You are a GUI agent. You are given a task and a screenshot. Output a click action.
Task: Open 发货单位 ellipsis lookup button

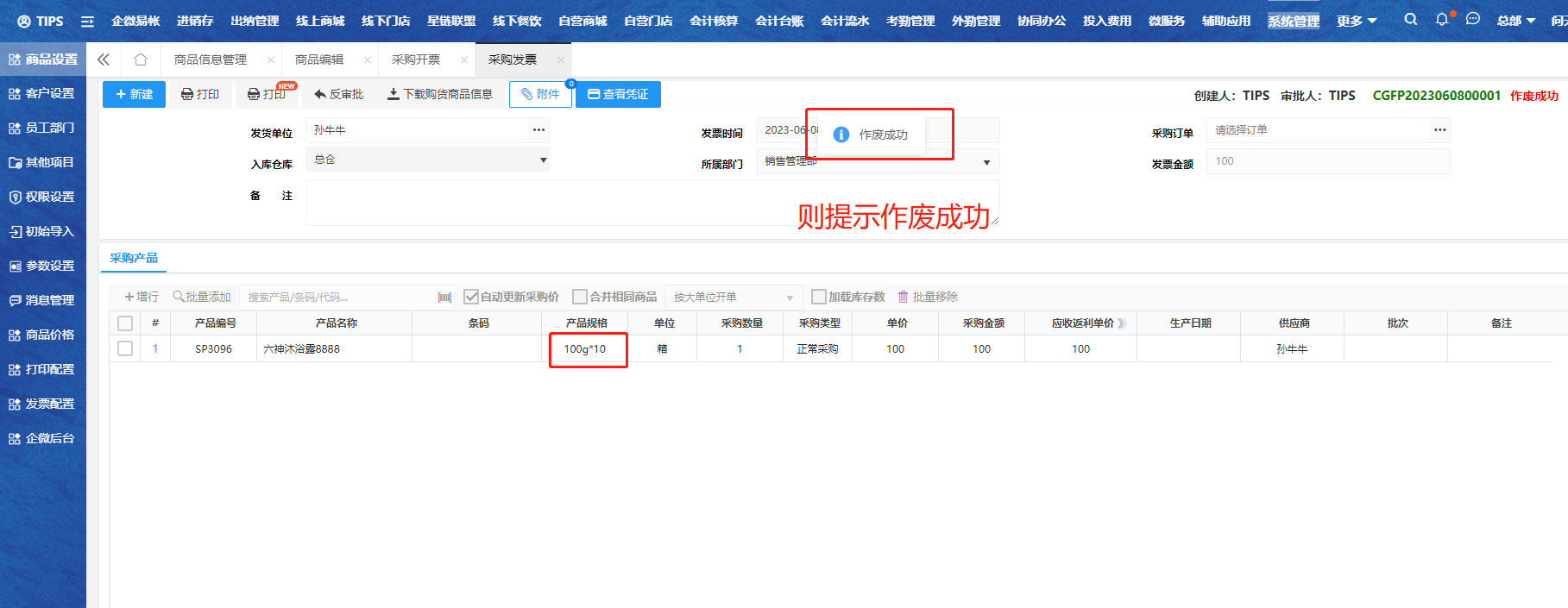(x=538, y=130)
